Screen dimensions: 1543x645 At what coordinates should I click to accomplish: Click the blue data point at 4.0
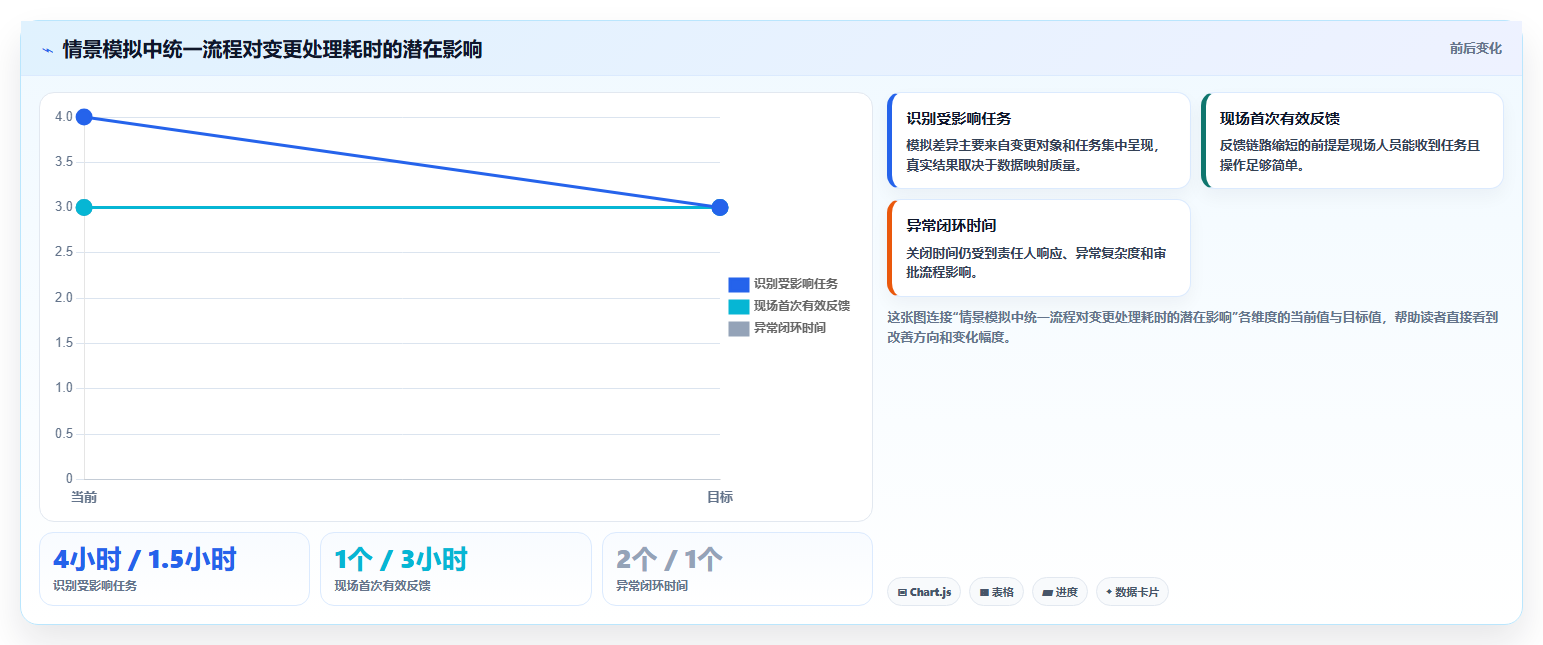tap(84, 117)
